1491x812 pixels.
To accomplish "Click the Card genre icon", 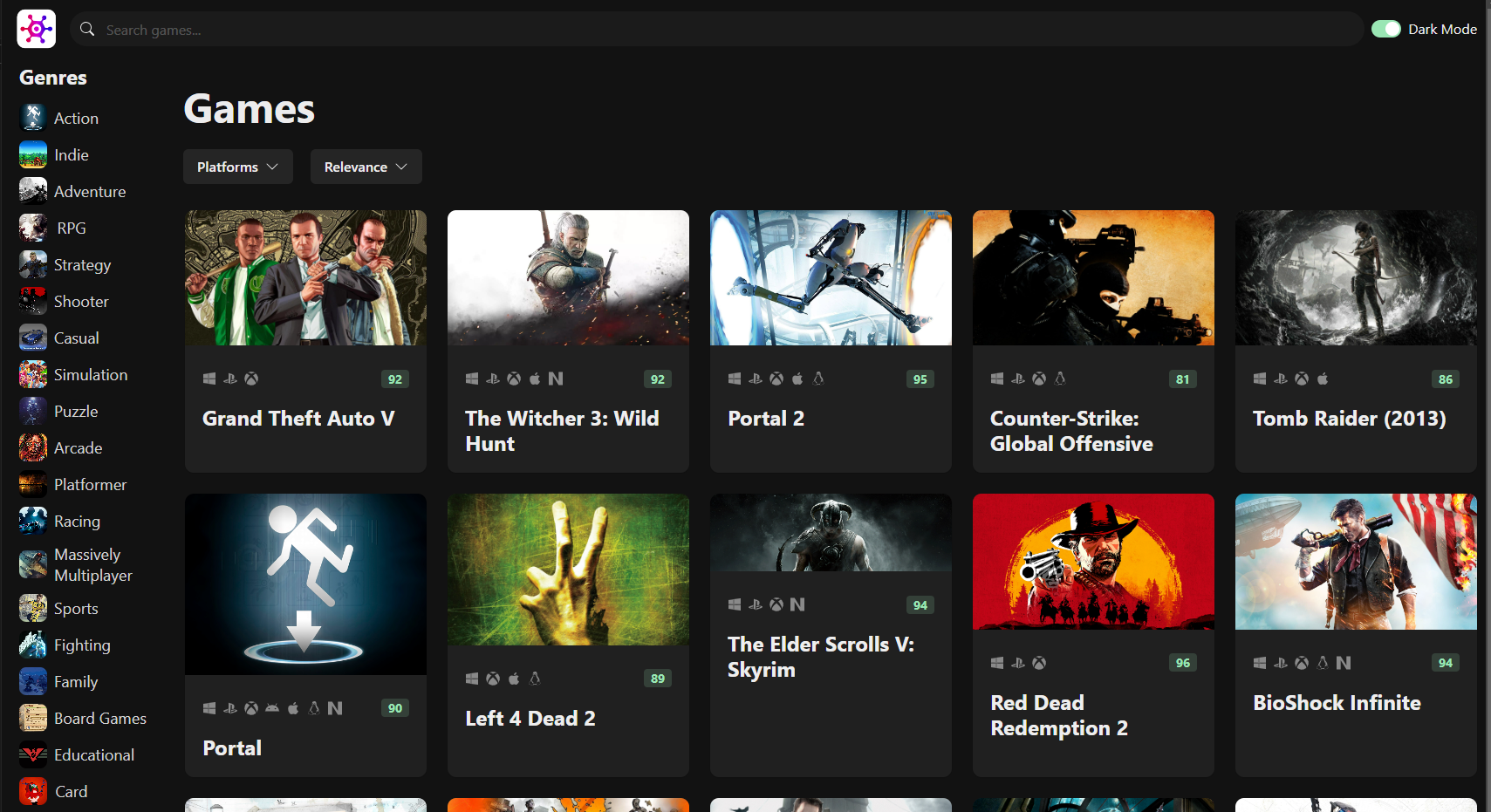I will [33, 791].
